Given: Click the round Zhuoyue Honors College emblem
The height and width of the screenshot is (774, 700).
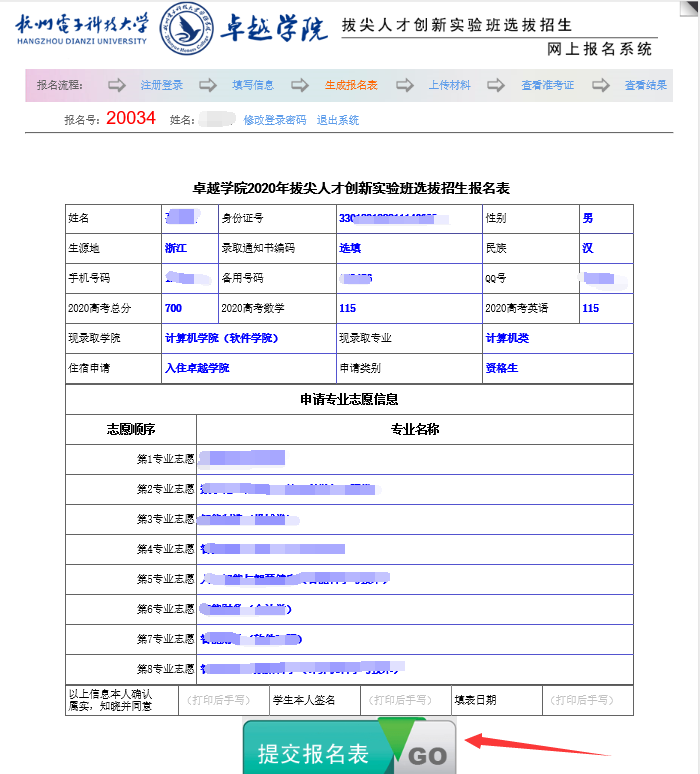Looking at the screenshot, I should click(187, 28).
